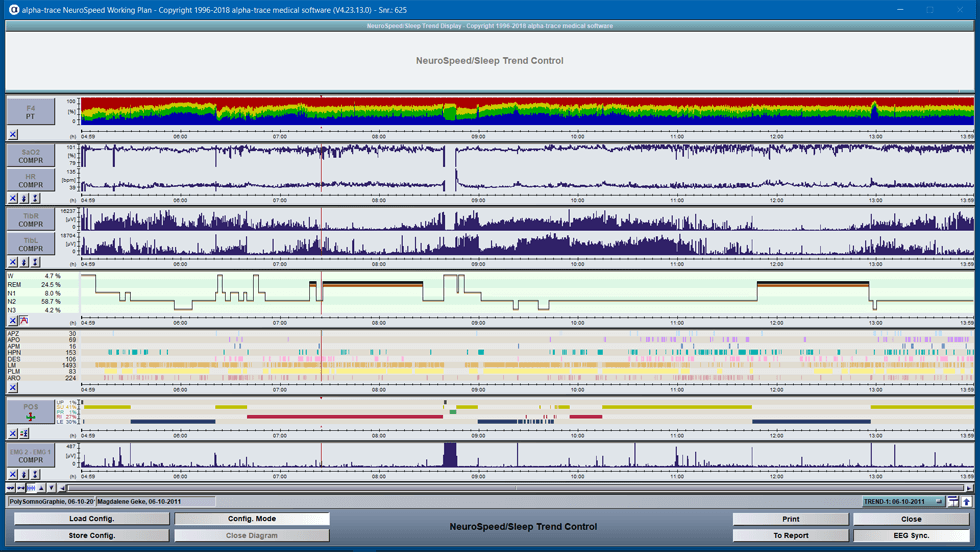Click X icon under POS panel
The height and width of the screenshot is (552, 980).
12,433
